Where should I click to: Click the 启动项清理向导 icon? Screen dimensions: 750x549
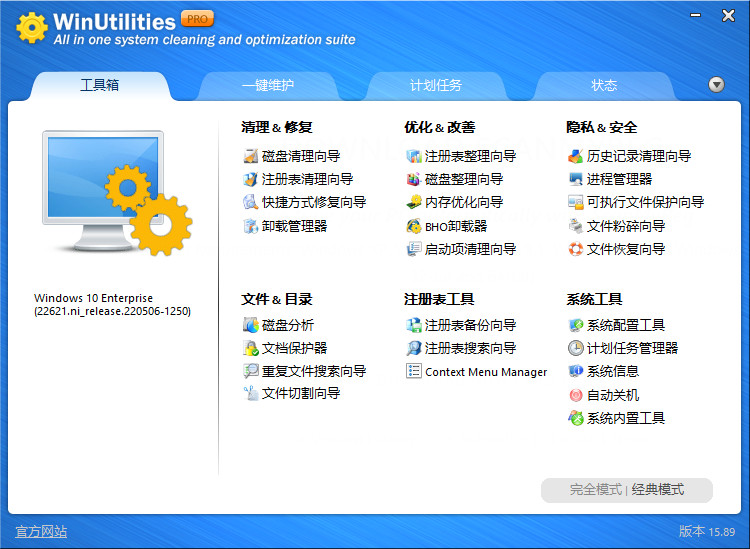coord(414,249)
